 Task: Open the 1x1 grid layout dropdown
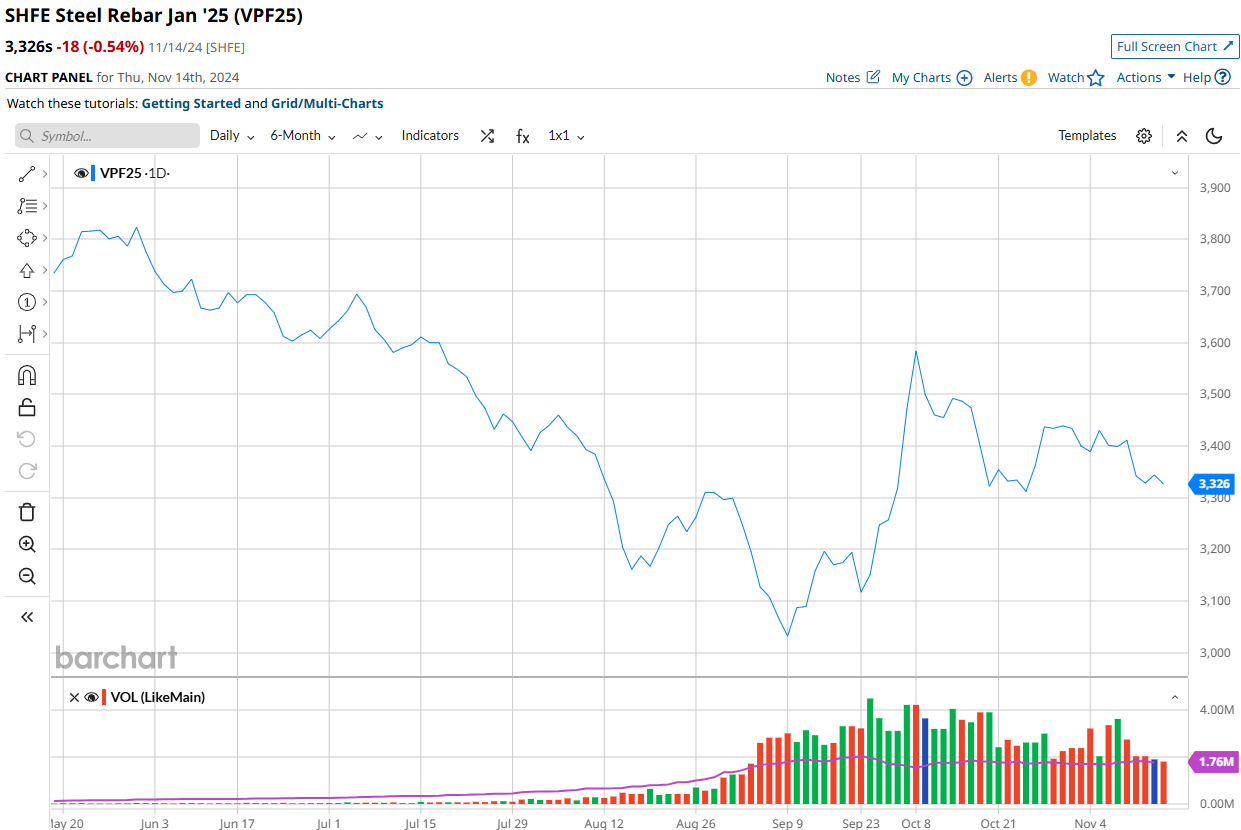coord(566,136)
